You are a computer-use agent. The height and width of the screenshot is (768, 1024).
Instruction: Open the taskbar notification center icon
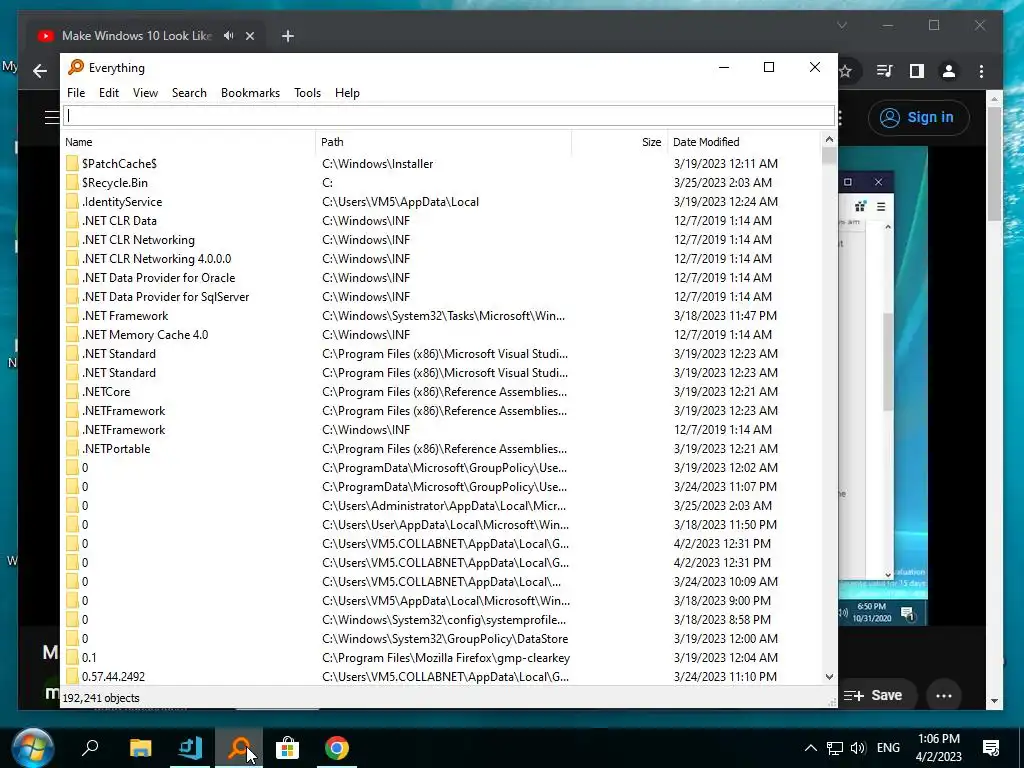(991, 748)
